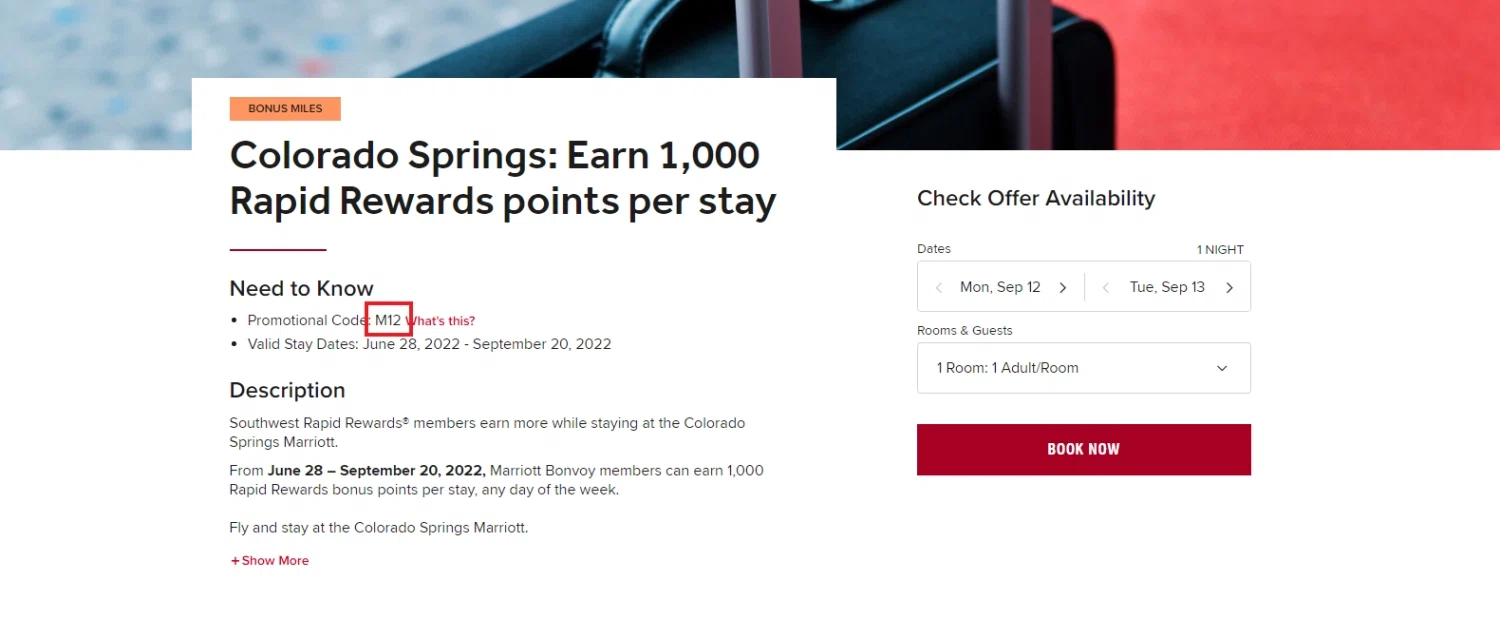Click the Description section heading
This screenshot has height=619, width=1500.
[x=287, y=390]
